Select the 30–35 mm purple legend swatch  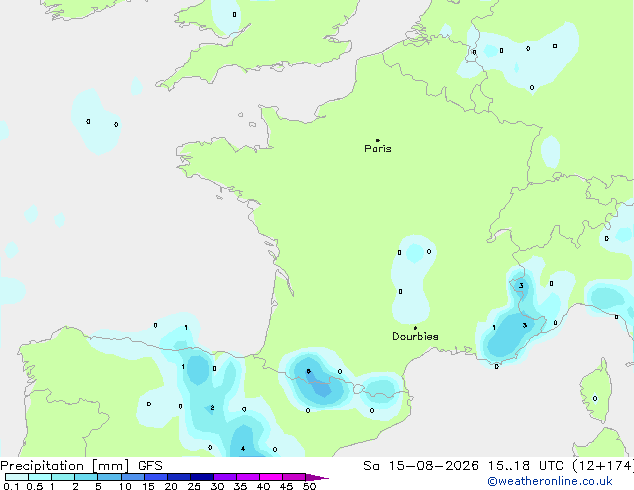pos(225,477)
